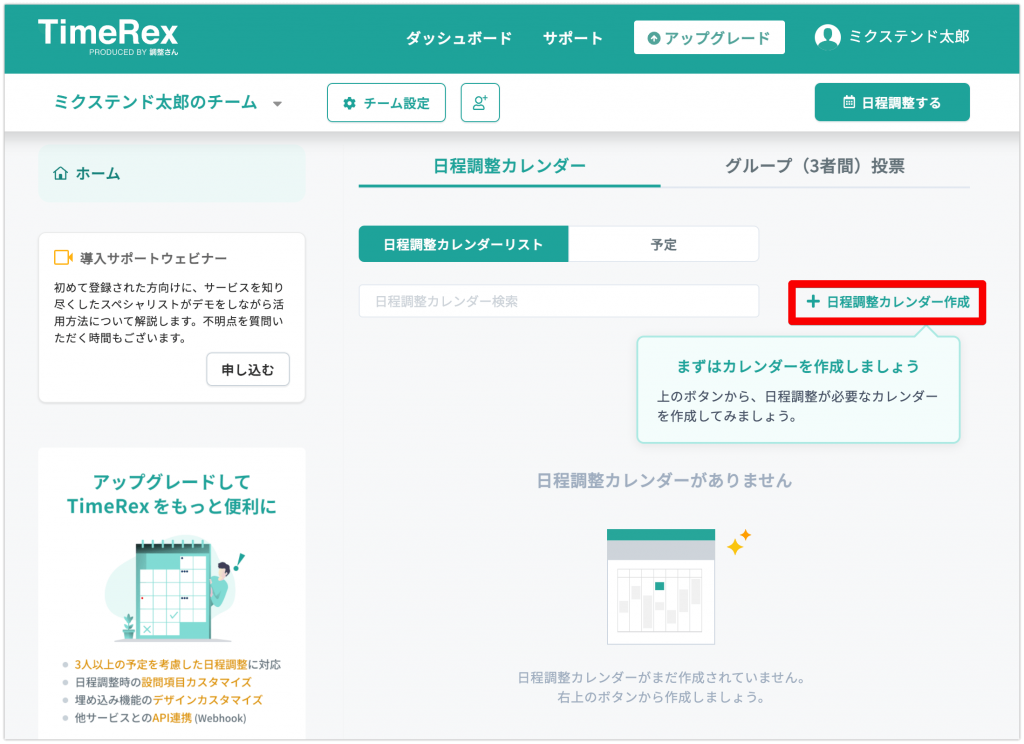This screenshot has width=1024, height=744.
Task: Open the ダッシュボード menu item
Action: tap(458, 37)
